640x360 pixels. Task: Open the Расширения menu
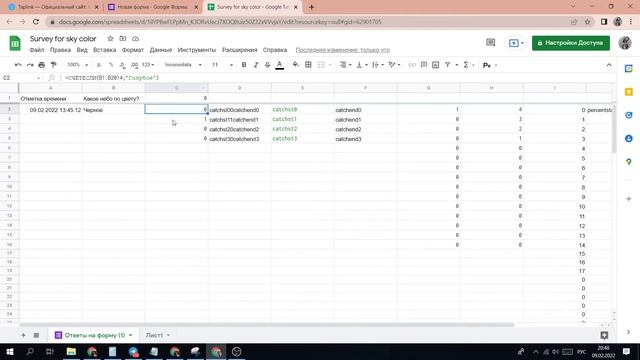tap(240, 50)
